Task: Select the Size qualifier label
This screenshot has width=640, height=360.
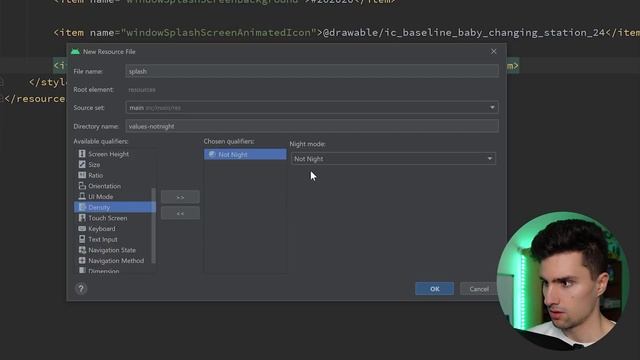Action: [94, 164]
